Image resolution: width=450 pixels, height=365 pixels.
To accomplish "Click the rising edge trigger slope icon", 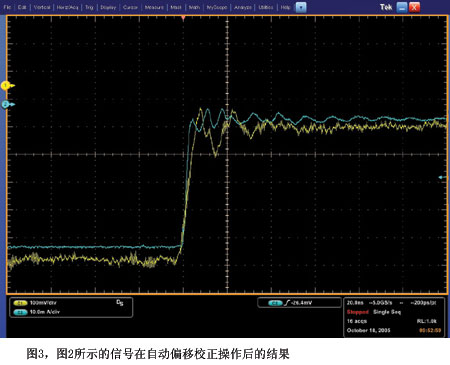I will (287, 303).
